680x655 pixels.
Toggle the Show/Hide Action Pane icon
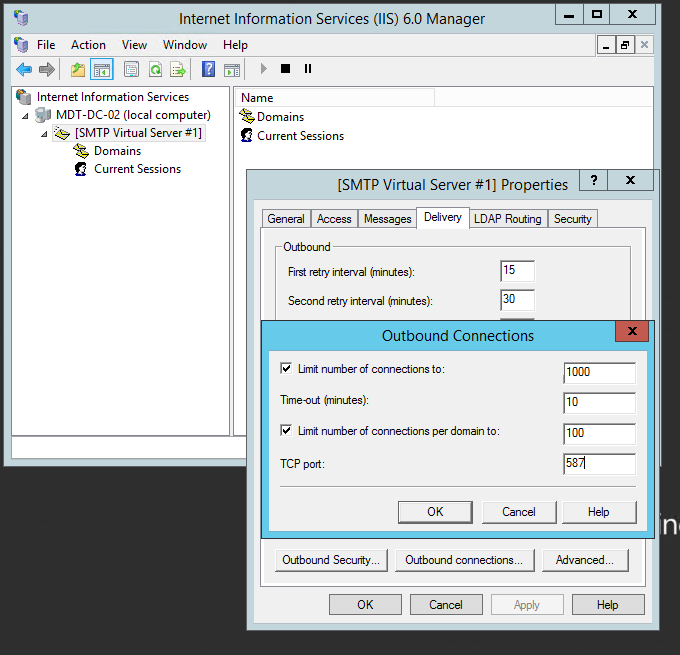pos(232,69)
